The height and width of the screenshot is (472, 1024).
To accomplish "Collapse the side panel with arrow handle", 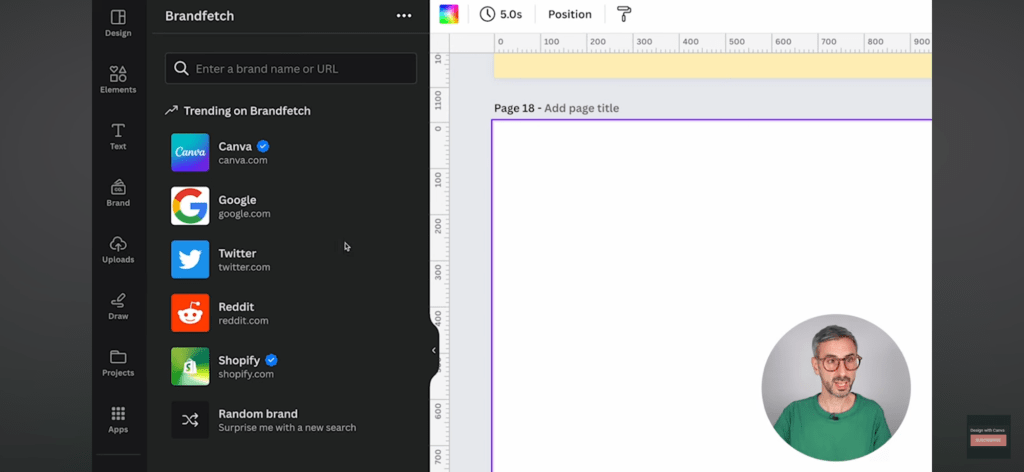I will point(434,351).
